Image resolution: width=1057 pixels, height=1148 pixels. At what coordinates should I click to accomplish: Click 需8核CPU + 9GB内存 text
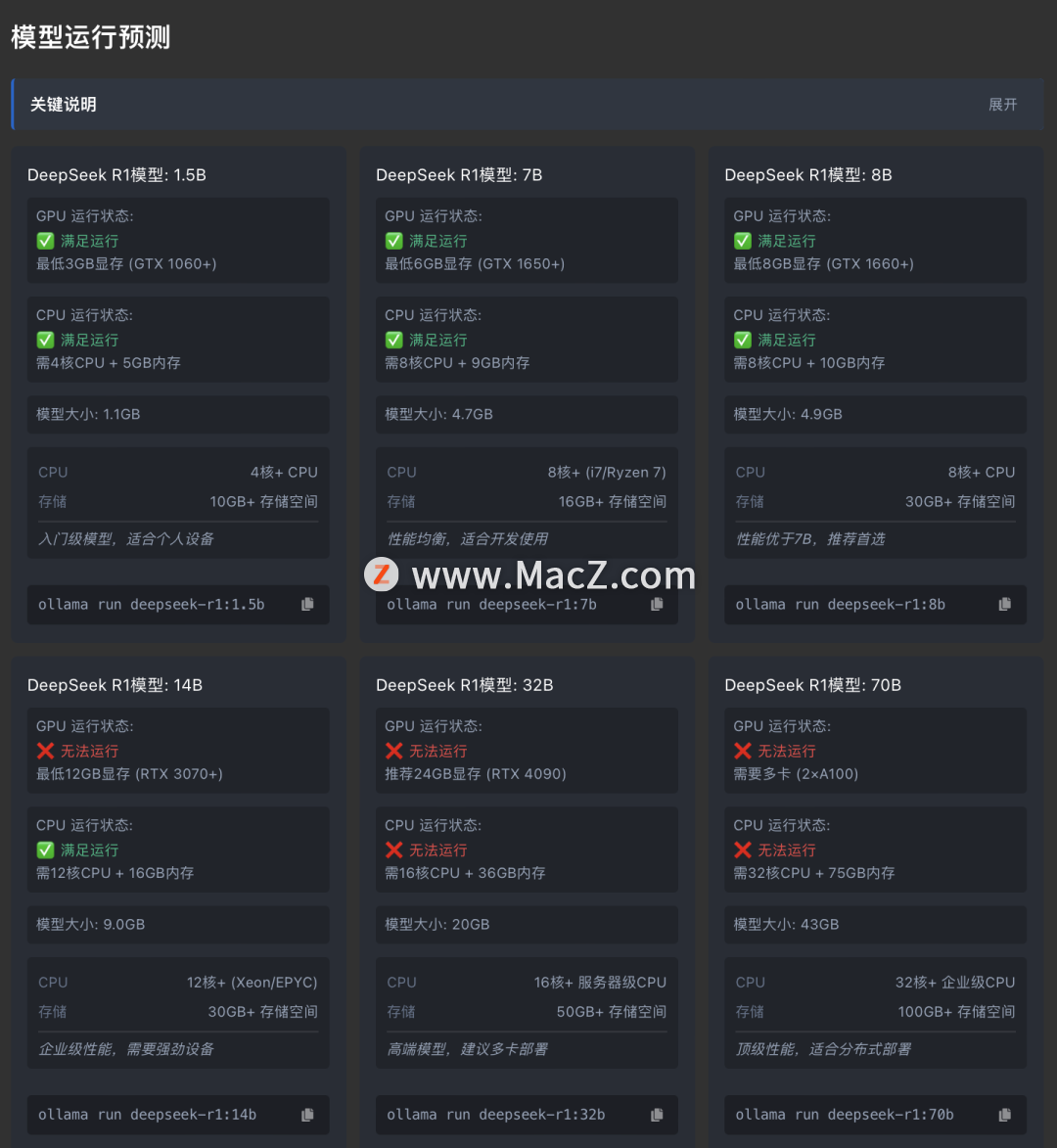457,363
